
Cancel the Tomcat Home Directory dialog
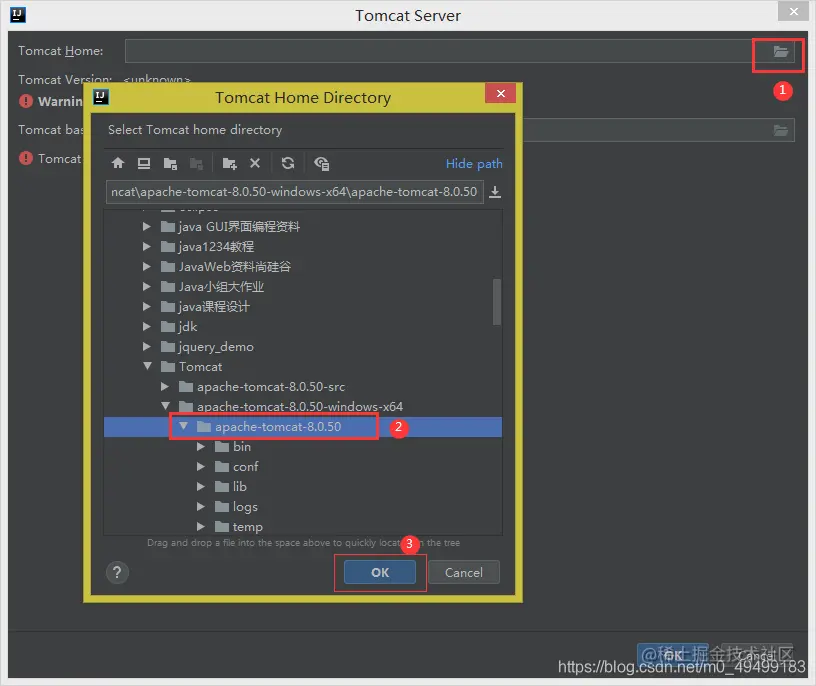[464, 573]
